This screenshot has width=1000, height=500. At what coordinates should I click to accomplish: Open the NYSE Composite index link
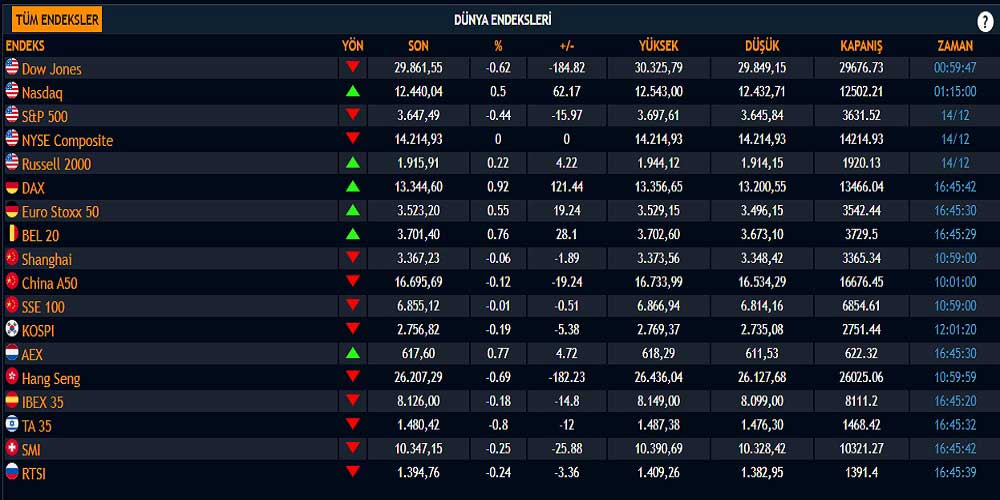(x=67, y=140)
